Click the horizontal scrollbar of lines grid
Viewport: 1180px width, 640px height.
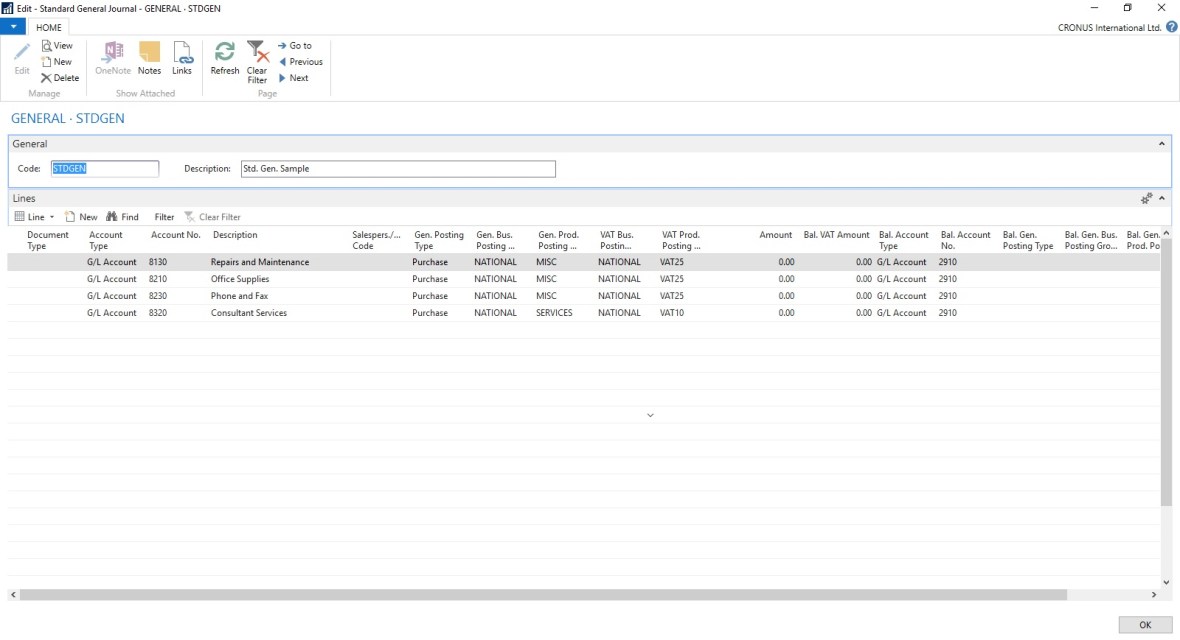click(540, 594)
